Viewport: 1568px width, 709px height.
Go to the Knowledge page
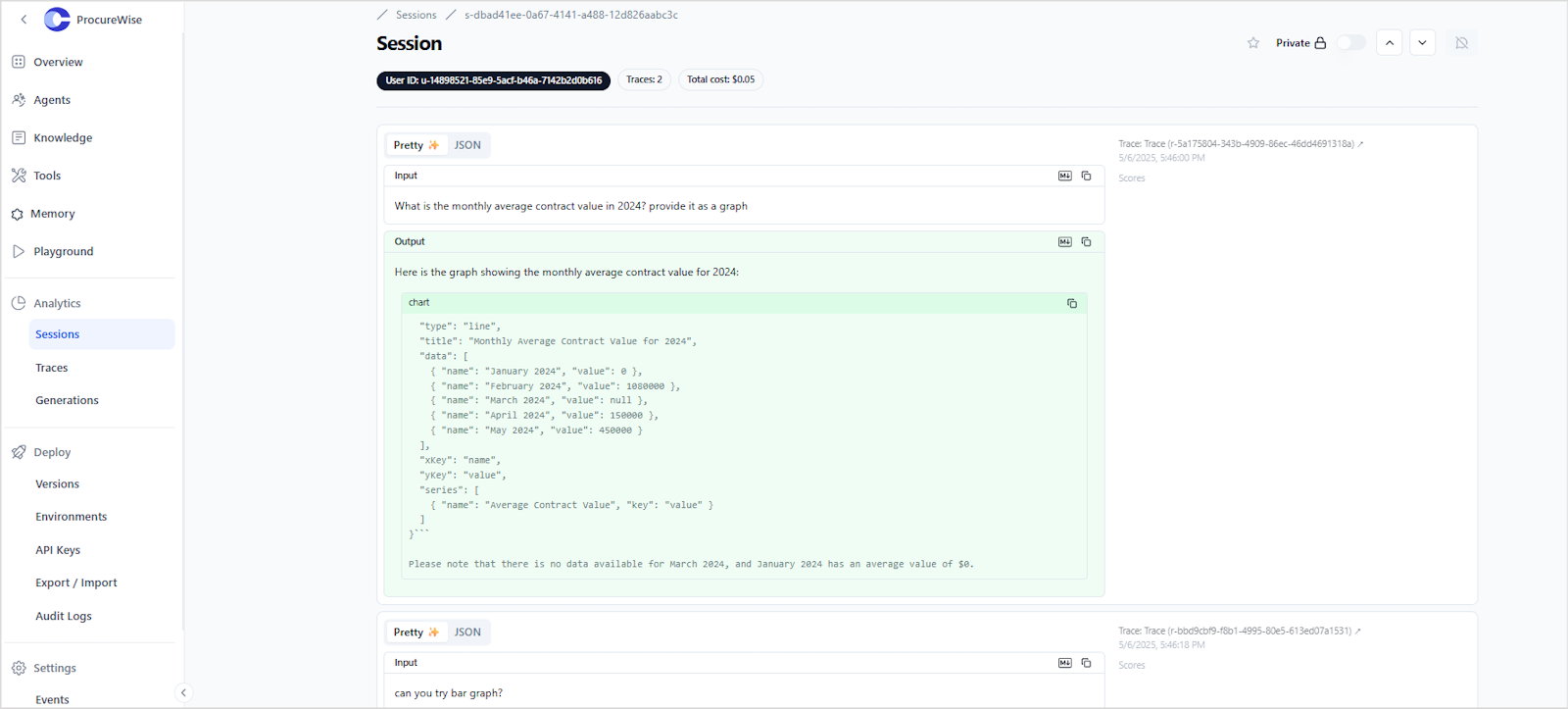tap(63, 138)
